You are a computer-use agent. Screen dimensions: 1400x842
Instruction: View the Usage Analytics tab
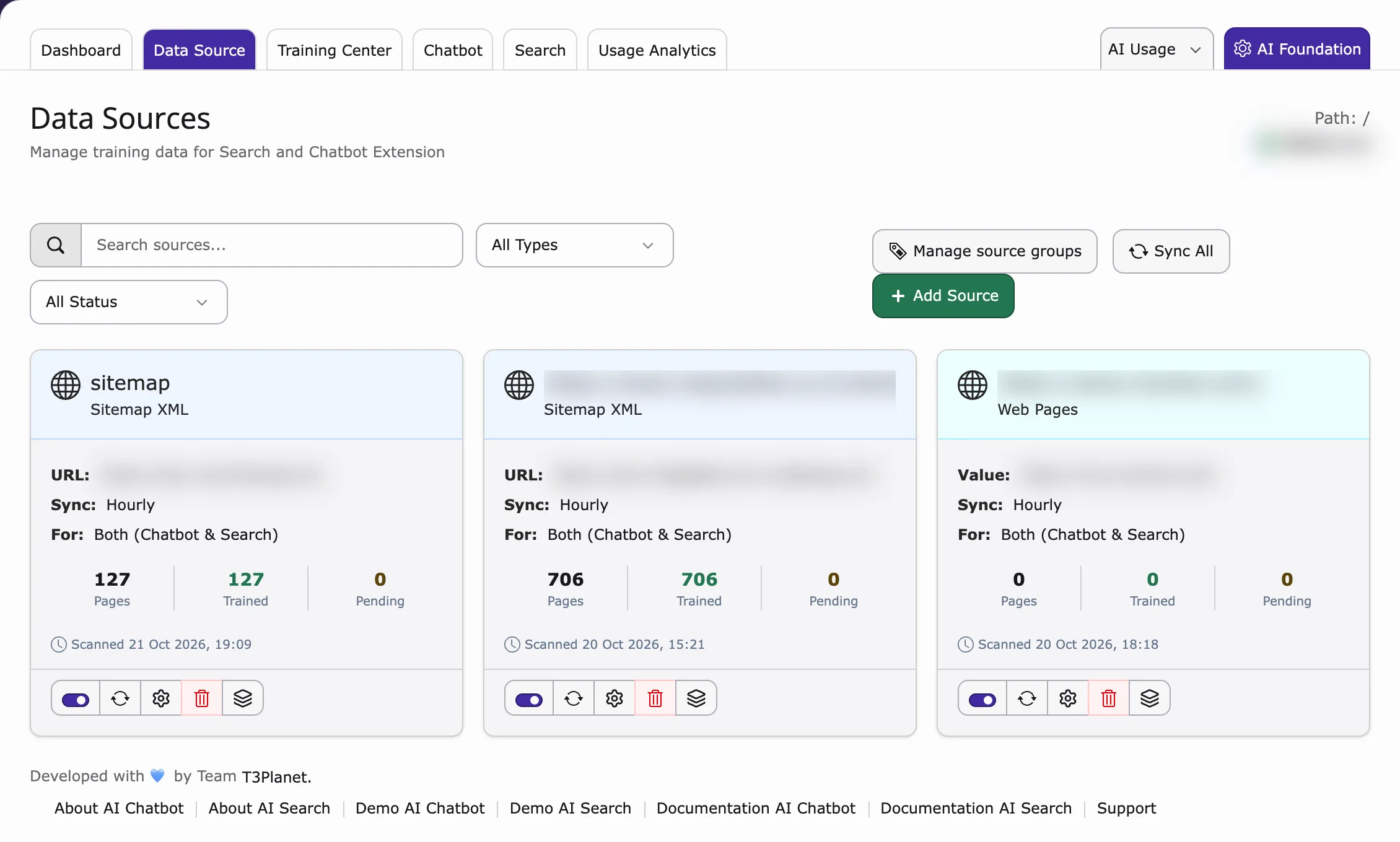pyautogui.click(x=657, y=50)
